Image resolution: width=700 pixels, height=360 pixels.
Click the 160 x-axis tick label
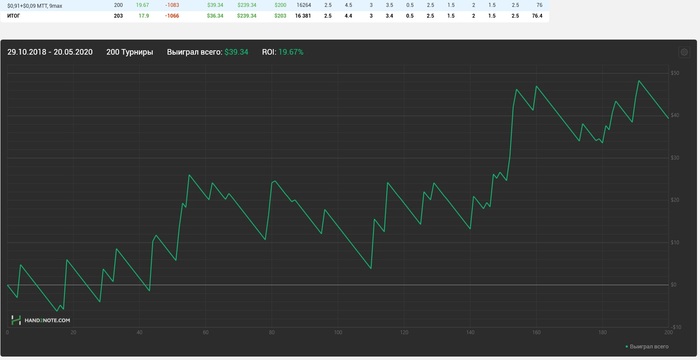[x=536, y=332]
